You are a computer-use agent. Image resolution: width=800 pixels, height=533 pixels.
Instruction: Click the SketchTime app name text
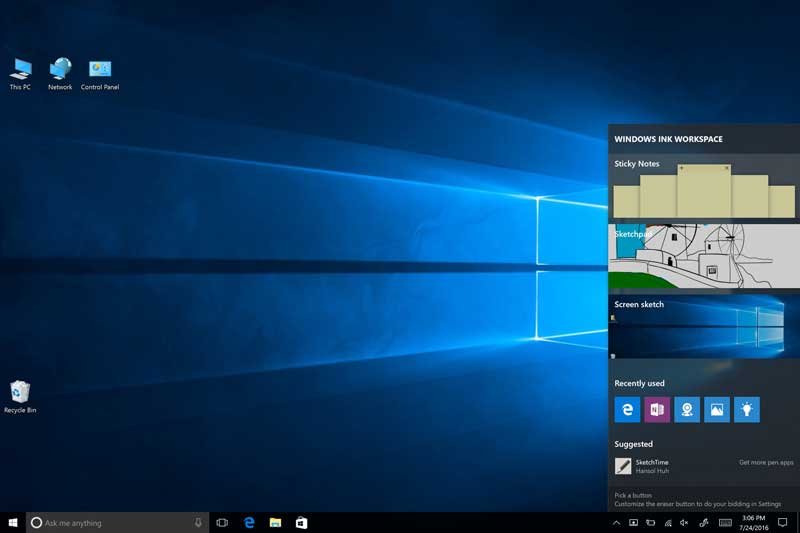[x=652, y=462]
